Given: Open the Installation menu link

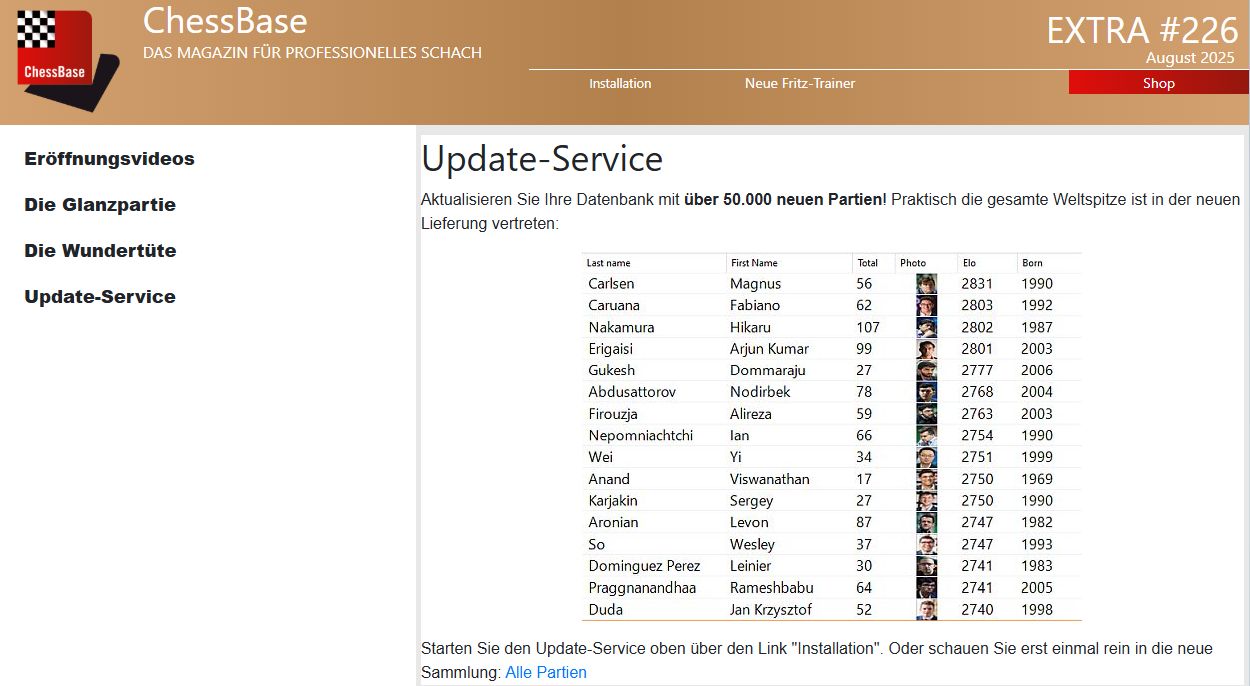Looking at the screenshot, I should (x=620, y=83).
